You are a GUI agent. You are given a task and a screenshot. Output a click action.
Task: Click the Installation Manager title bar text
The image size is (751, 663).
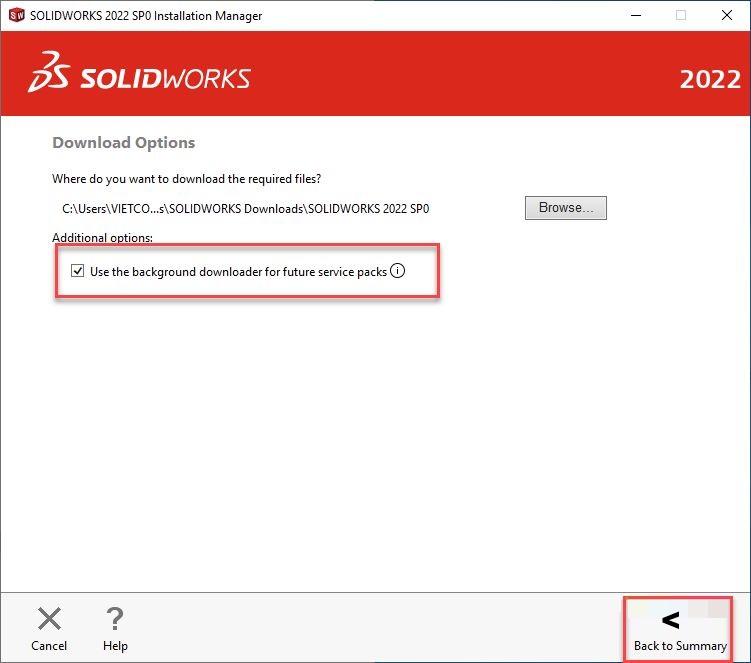coord(146,16)
